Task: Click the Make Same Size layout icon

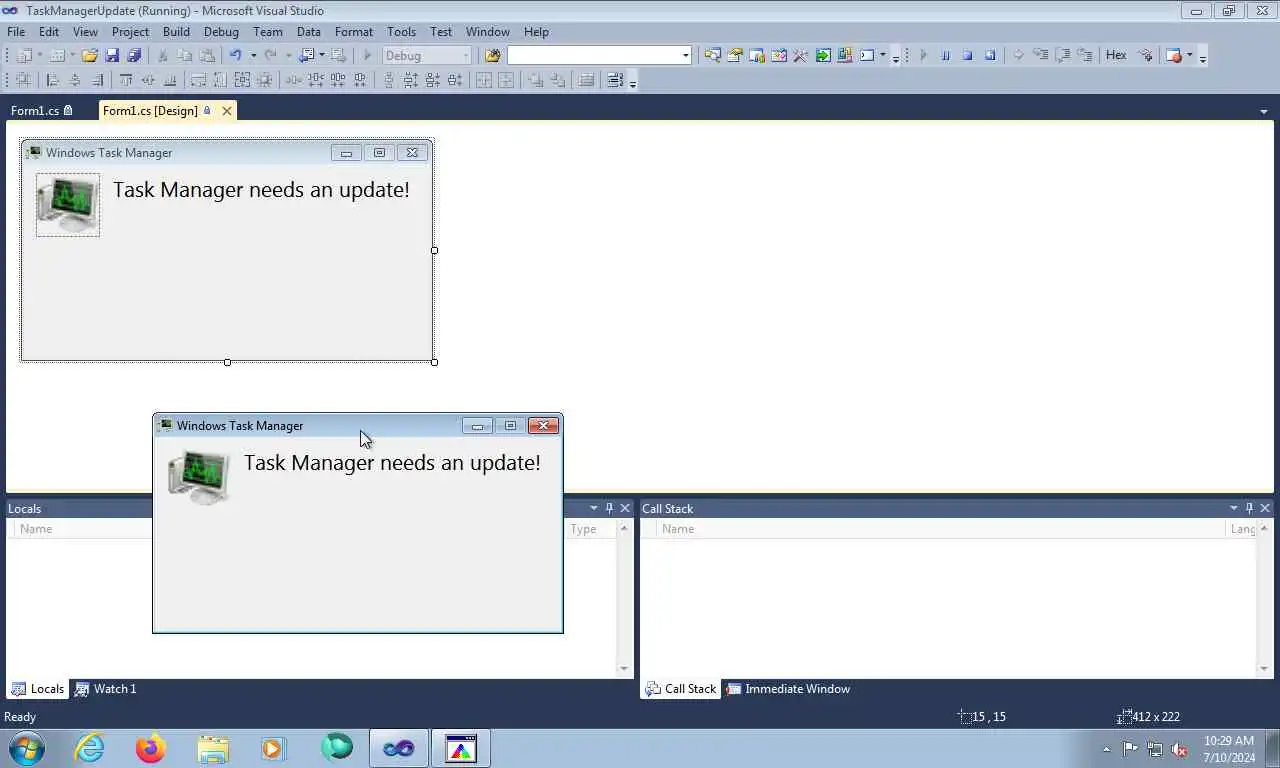Action: (x=242, y=80)
